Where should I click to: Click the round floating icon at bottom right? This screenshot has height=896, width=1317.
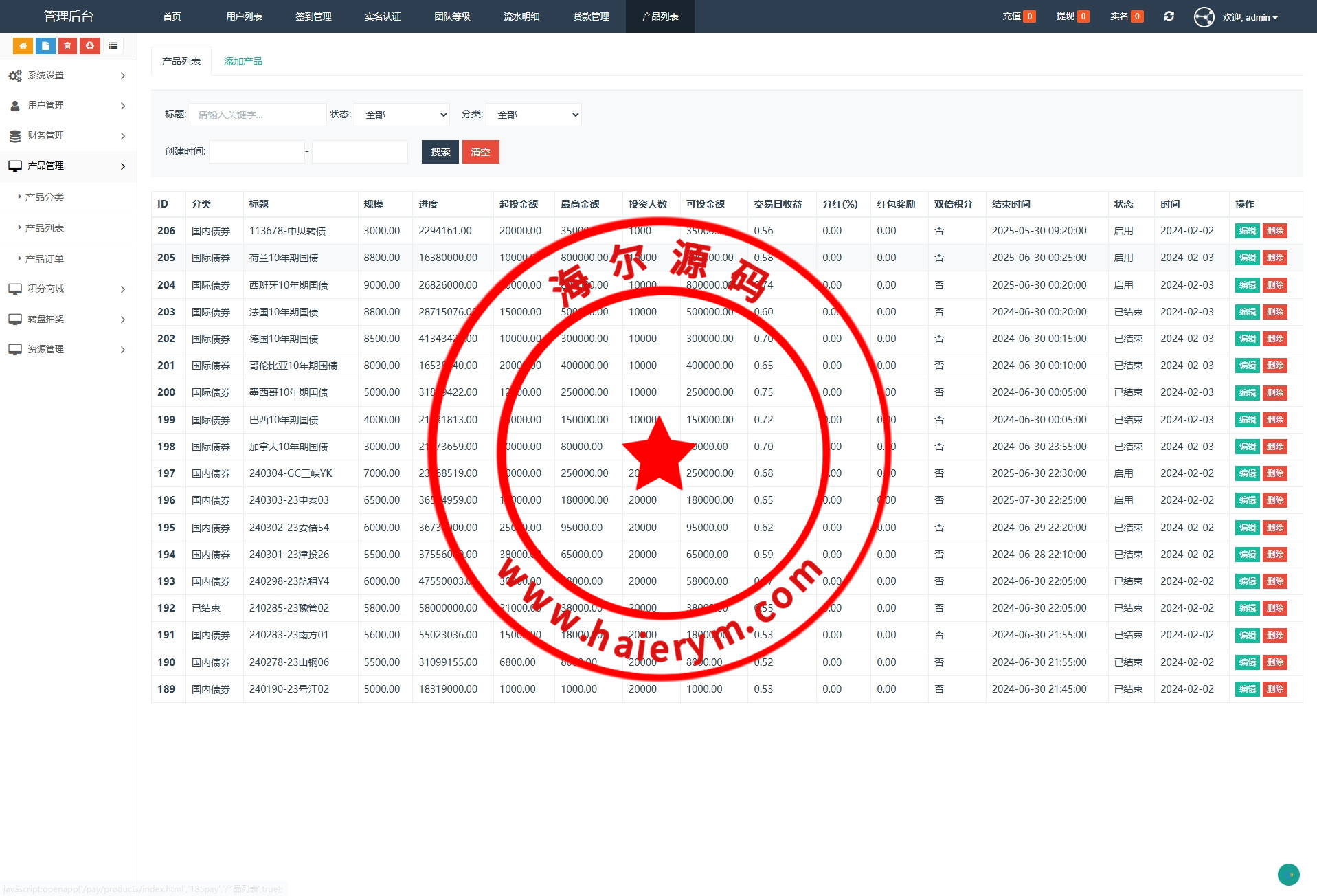point(1288,874)
